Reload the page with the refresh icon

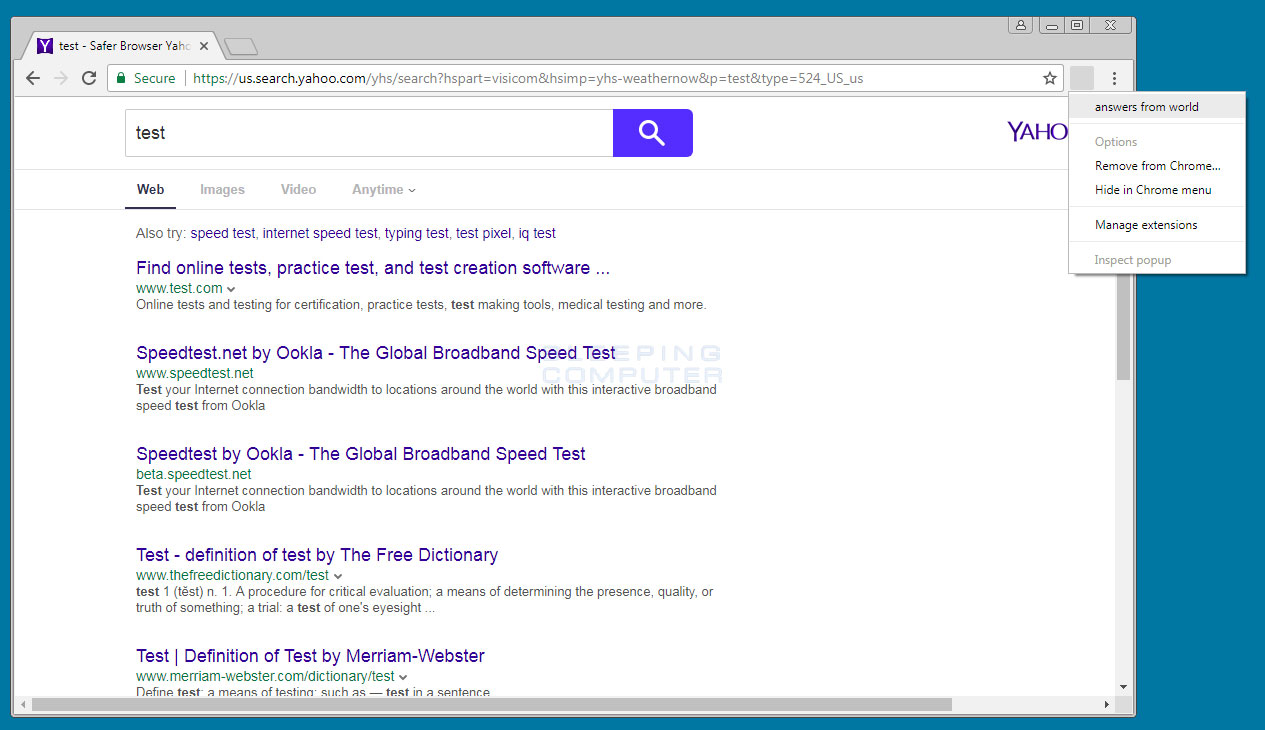click(x=88, y=77)
